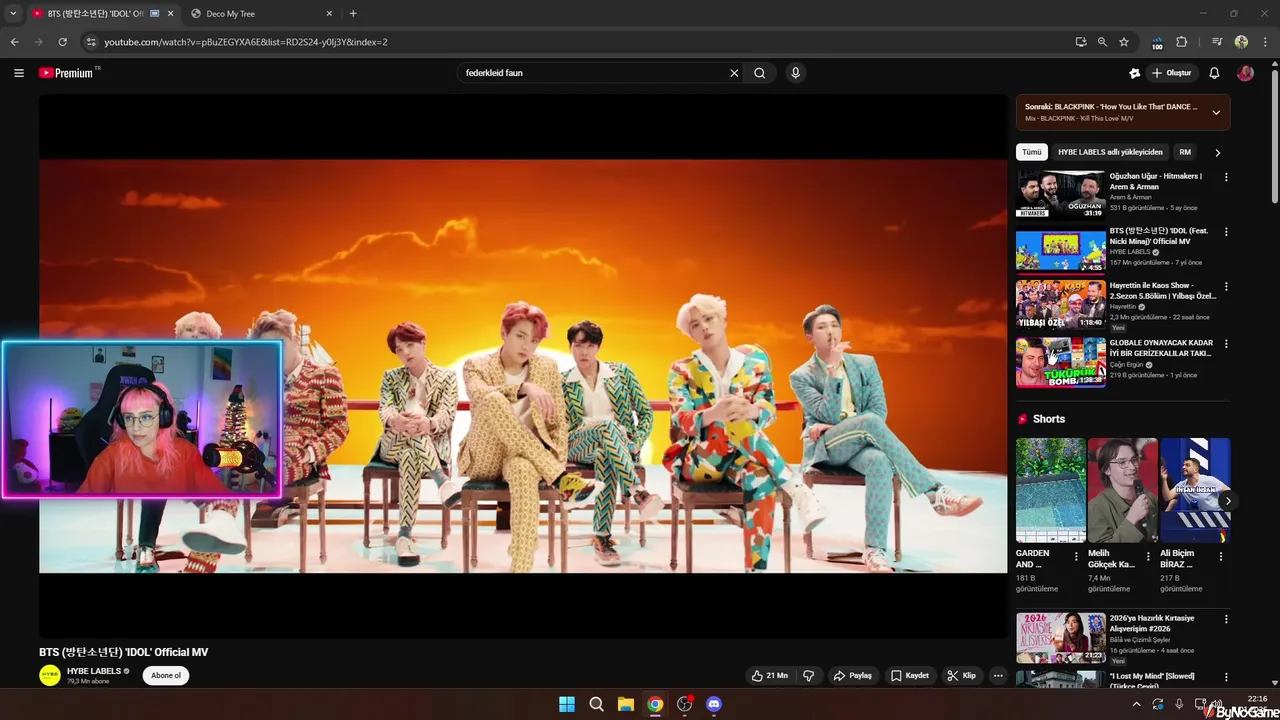1280x720 pixels.
Task: Open HYBE LABELS channel avatar
Action: tap(50, 676)
